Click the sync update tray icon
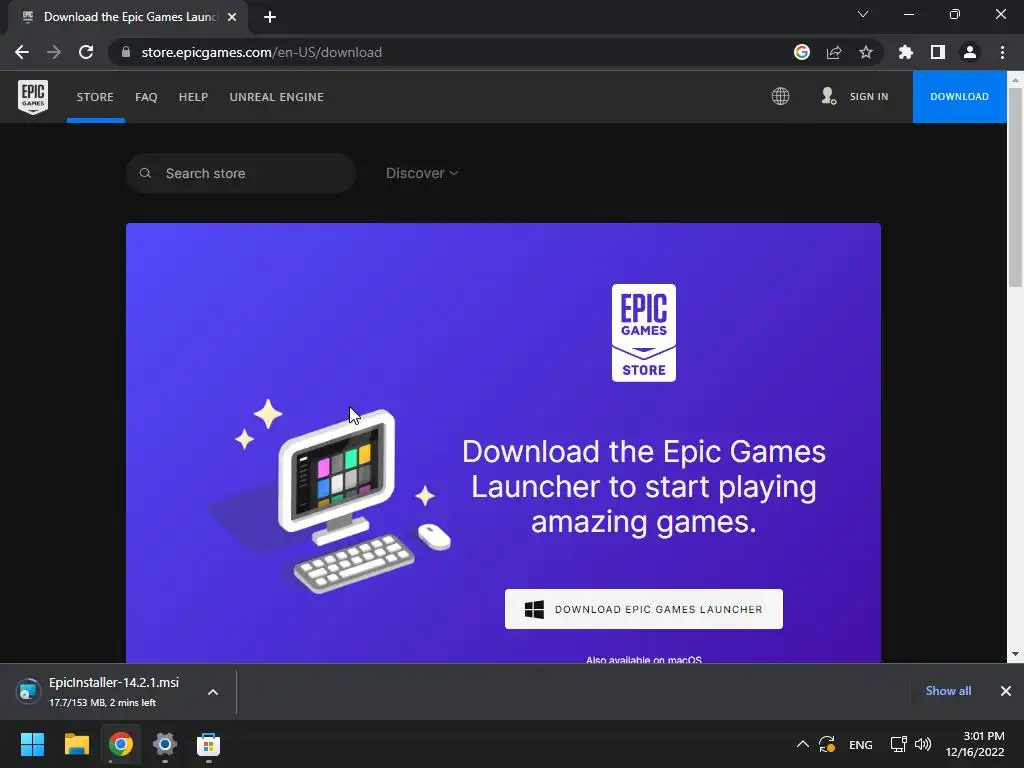The width and height of the screenshot is (1024, 768). [x=827, y=744]
